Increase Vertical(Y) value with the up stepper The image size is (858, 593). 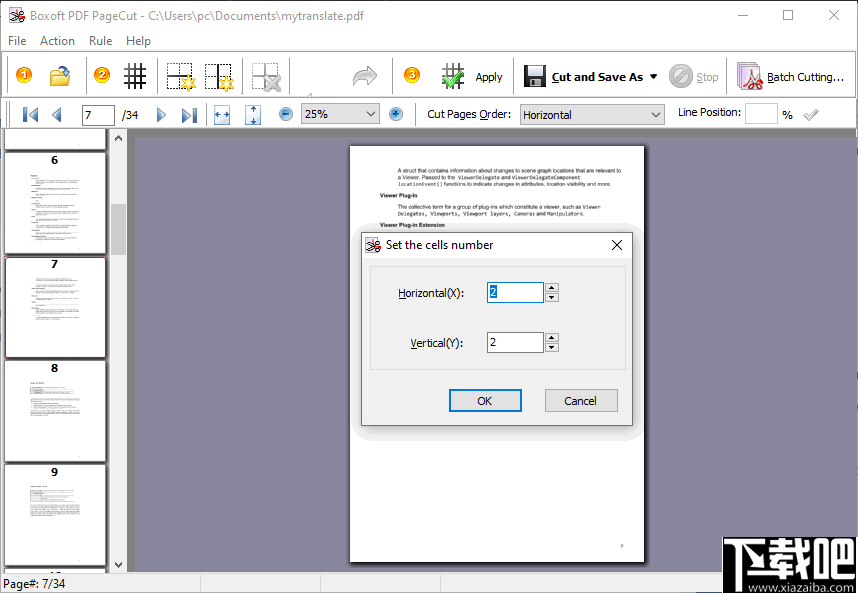click(551, 337)
